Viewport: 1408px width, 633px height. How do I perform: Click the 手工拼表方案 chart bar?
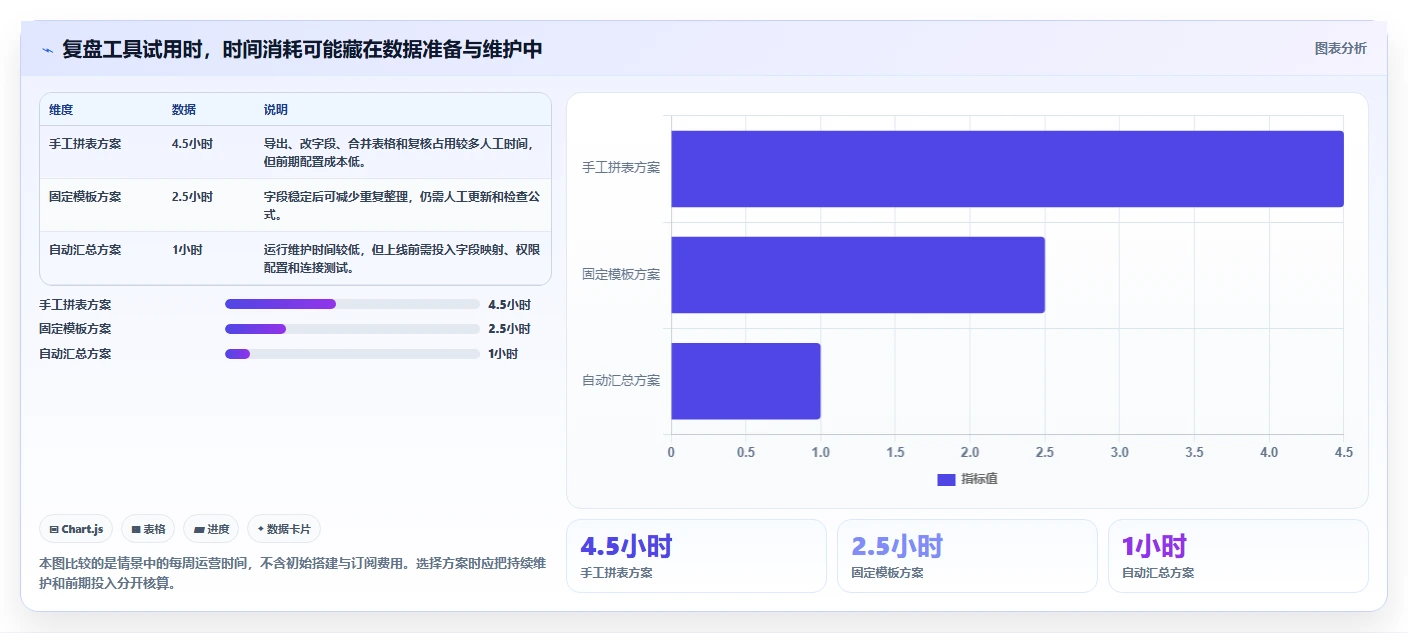click(x=1007, y=168)
